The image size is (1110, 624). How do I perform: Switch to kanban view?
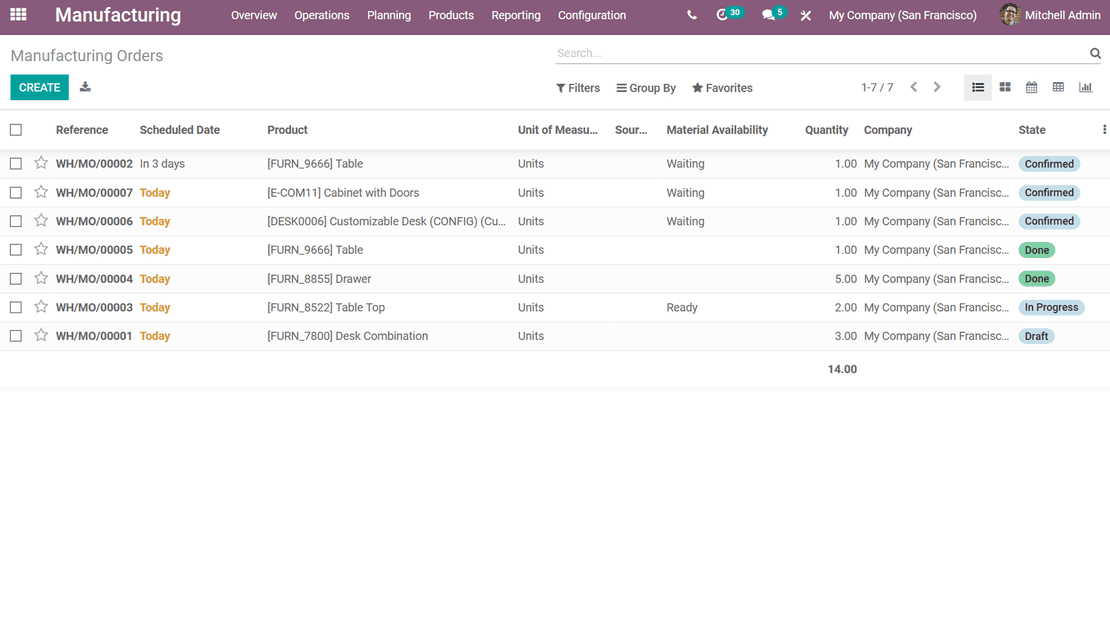pos(1005,88)
